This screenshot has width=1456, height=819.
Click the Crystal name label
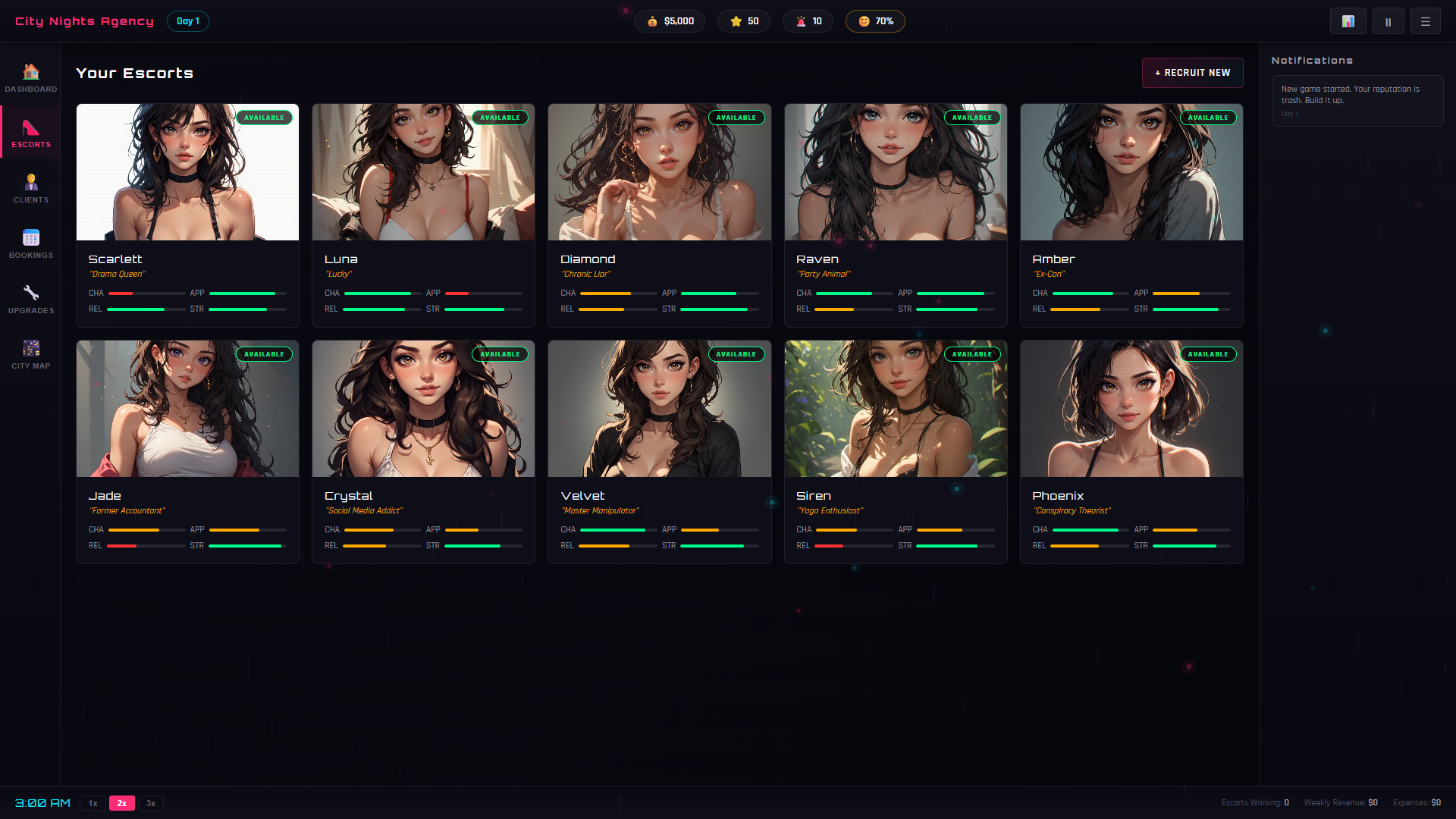click(349, 496)
